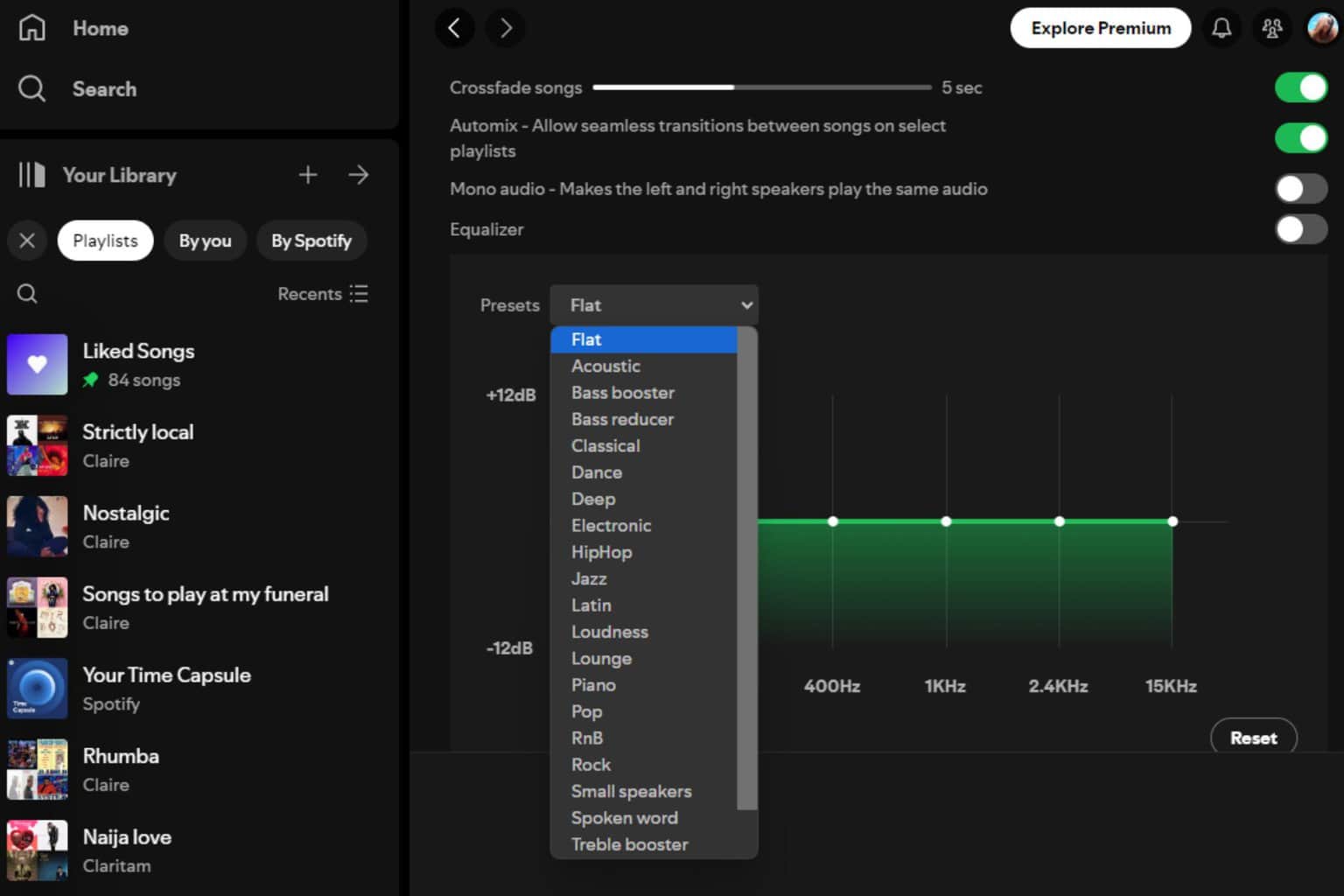This screenshot has width=1344, height=896.
Task: Click the Recents sort label
Action: [310, 294]
